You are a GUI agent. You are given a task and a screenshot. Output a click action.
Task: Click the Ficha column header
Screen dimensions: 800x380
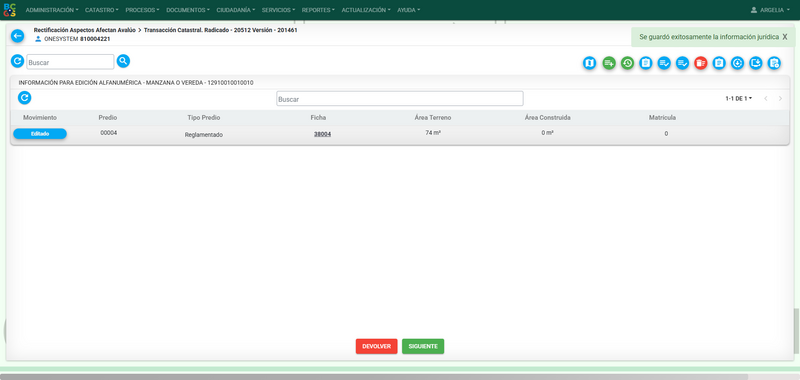pyautogui.click(x=318, y=118)
